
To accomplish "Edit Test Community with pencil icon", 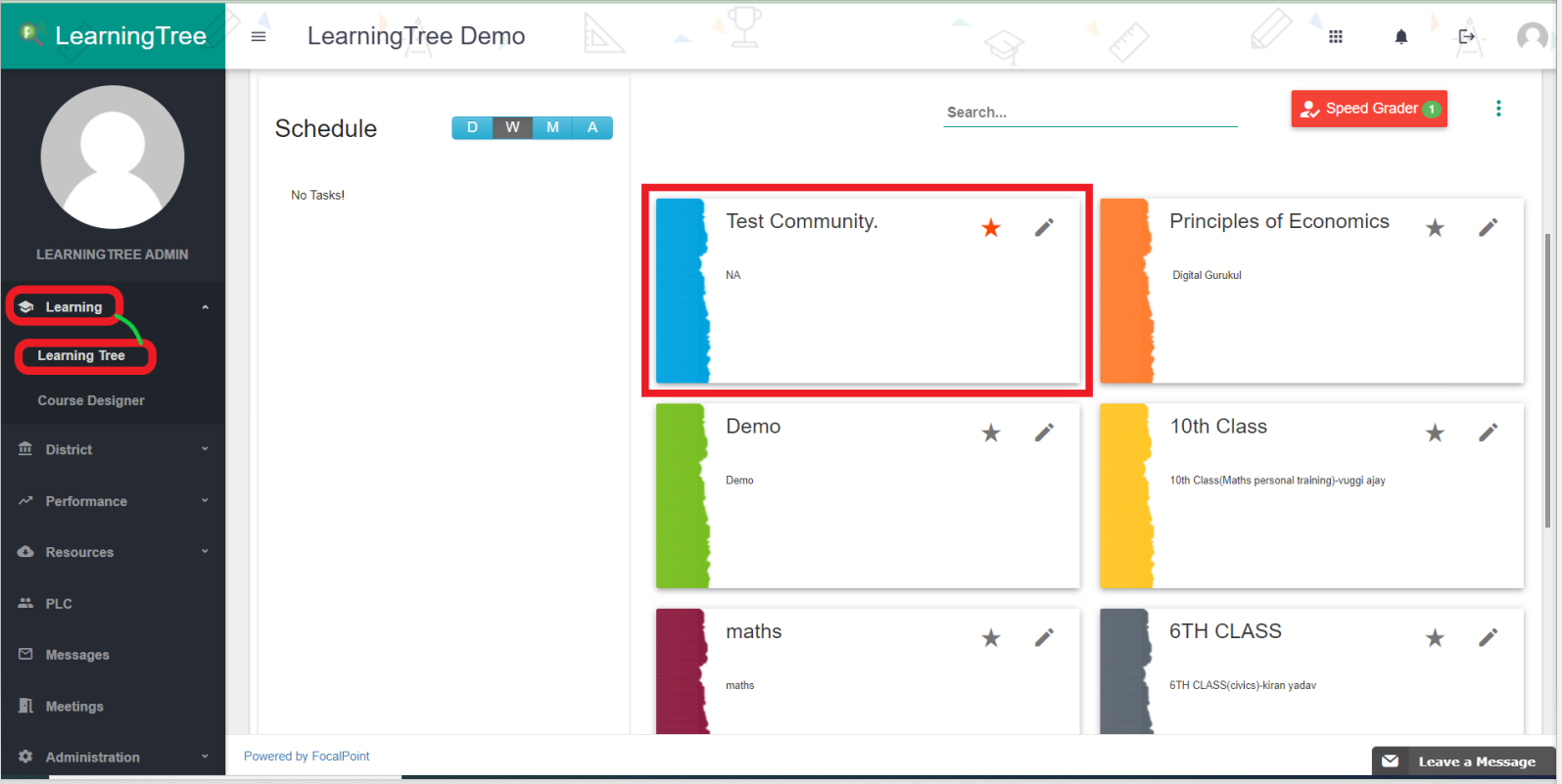I will click(1044, 228).
